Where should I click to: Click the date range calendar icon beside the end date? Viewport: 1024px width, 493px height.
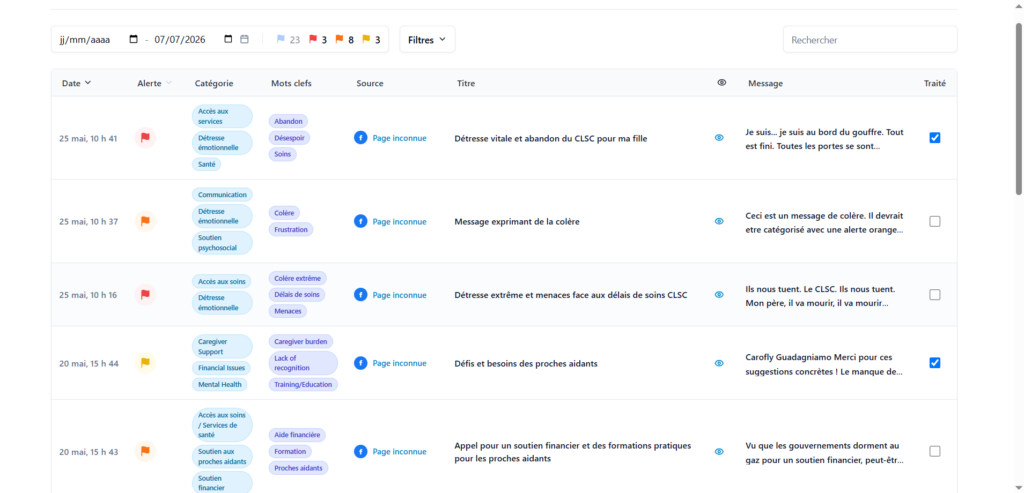click(x=244, y=39)
